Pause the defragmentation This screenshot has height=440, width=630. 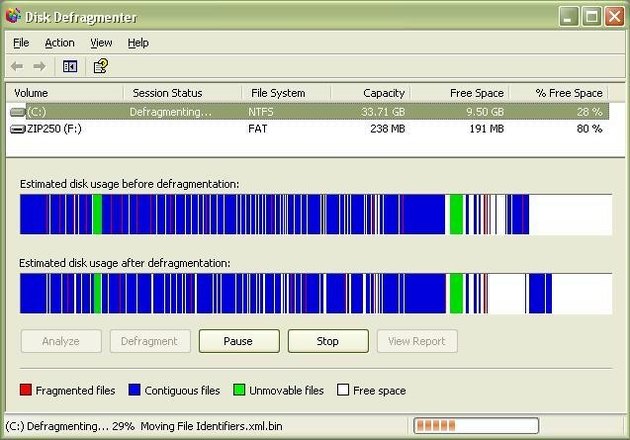coord(239,341)
